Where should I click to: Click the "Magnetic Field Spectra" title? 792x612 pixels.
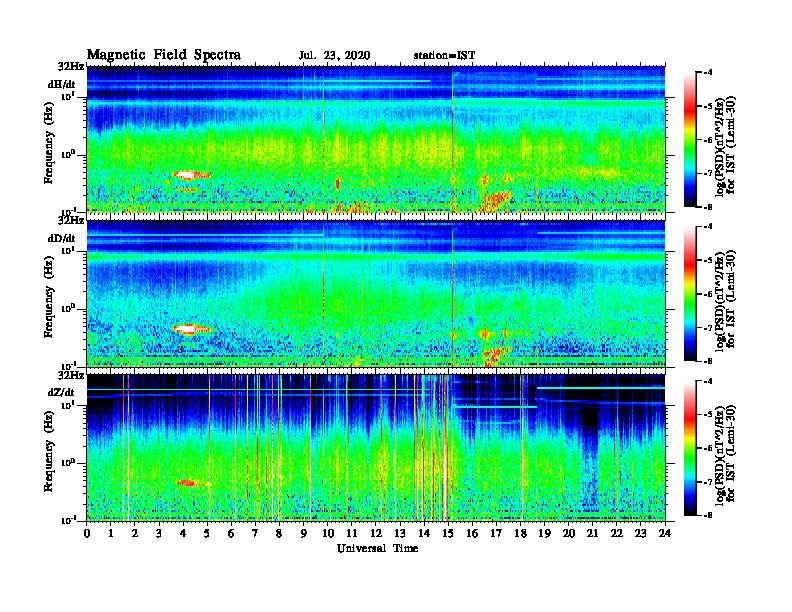[x=164, y=55]
